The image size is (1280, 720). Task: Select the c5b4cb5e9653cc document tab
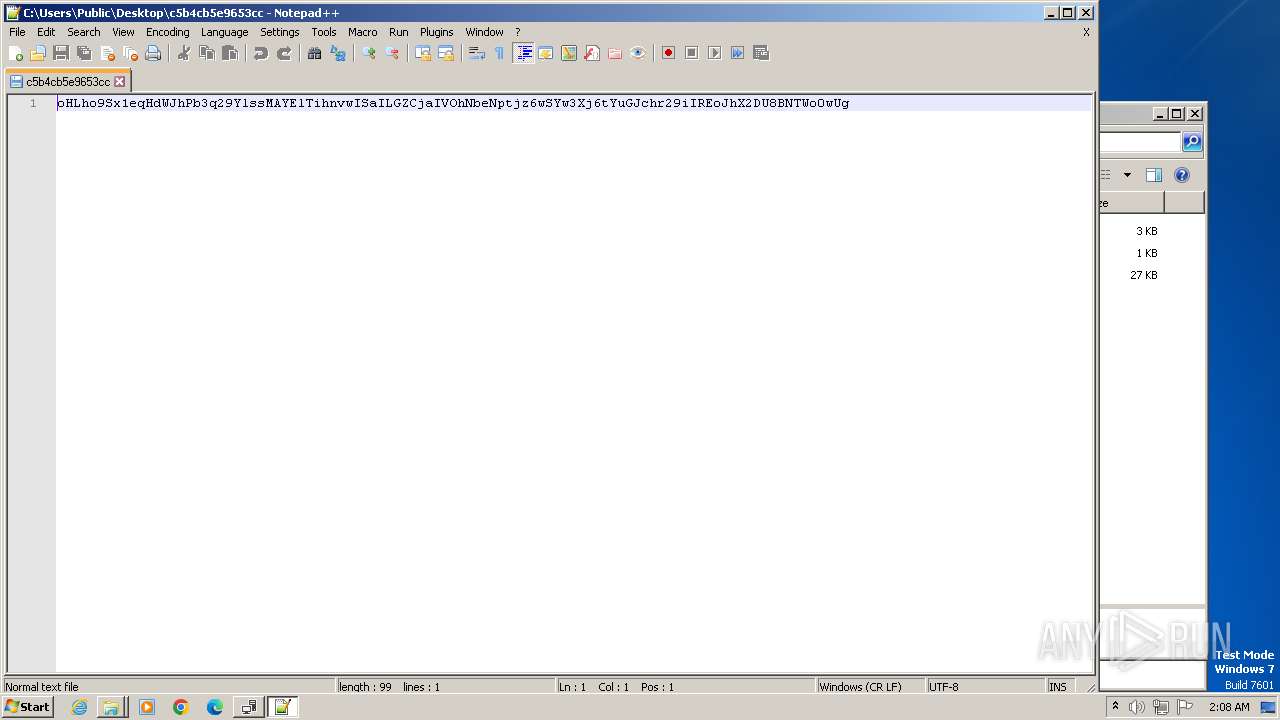point(67,81)
